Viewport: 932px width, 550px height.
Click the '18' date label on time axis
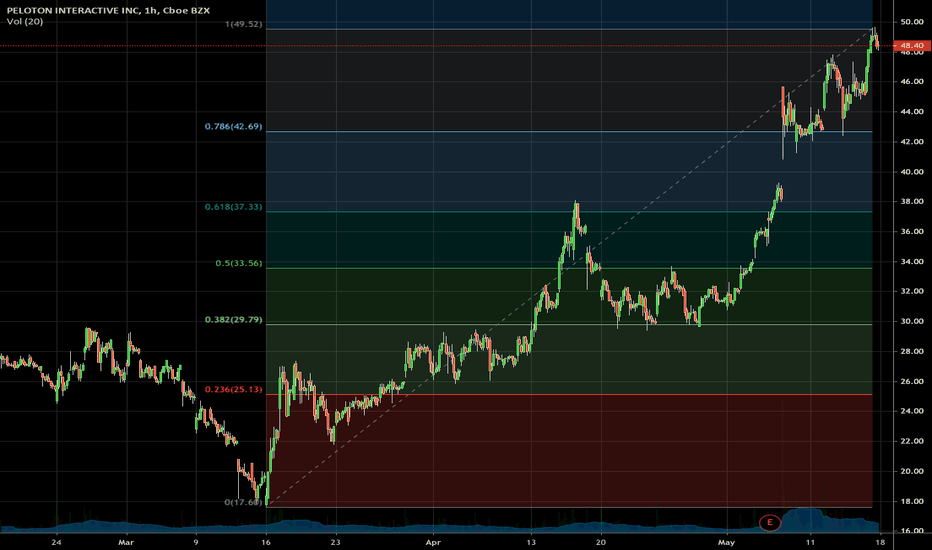880,542
